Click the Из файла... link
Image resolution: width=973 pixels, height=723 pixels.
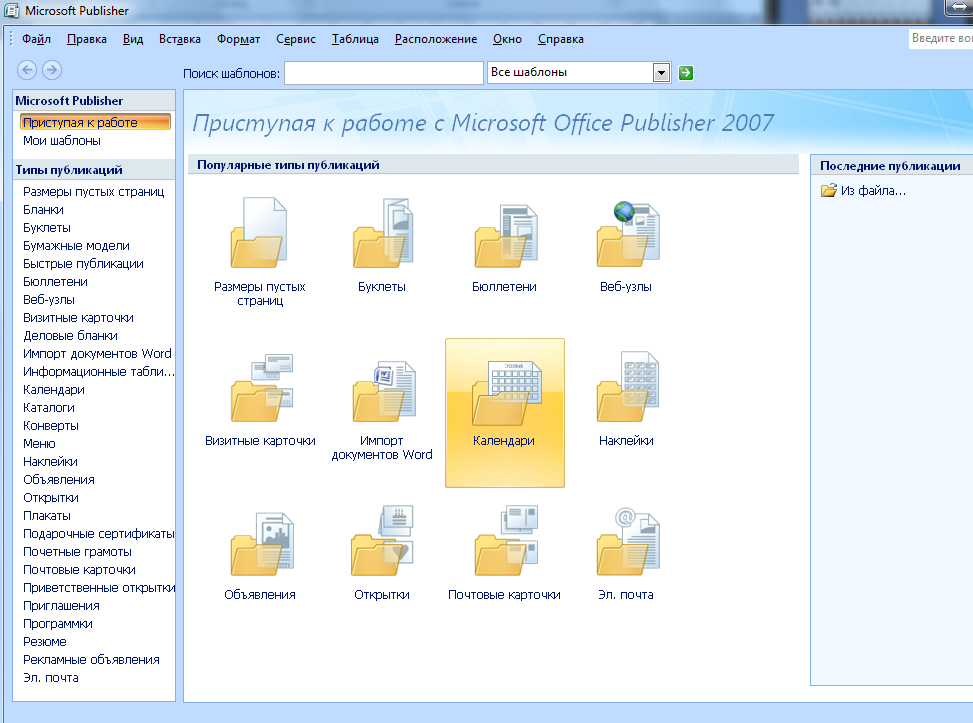click(x=873, y=191)
